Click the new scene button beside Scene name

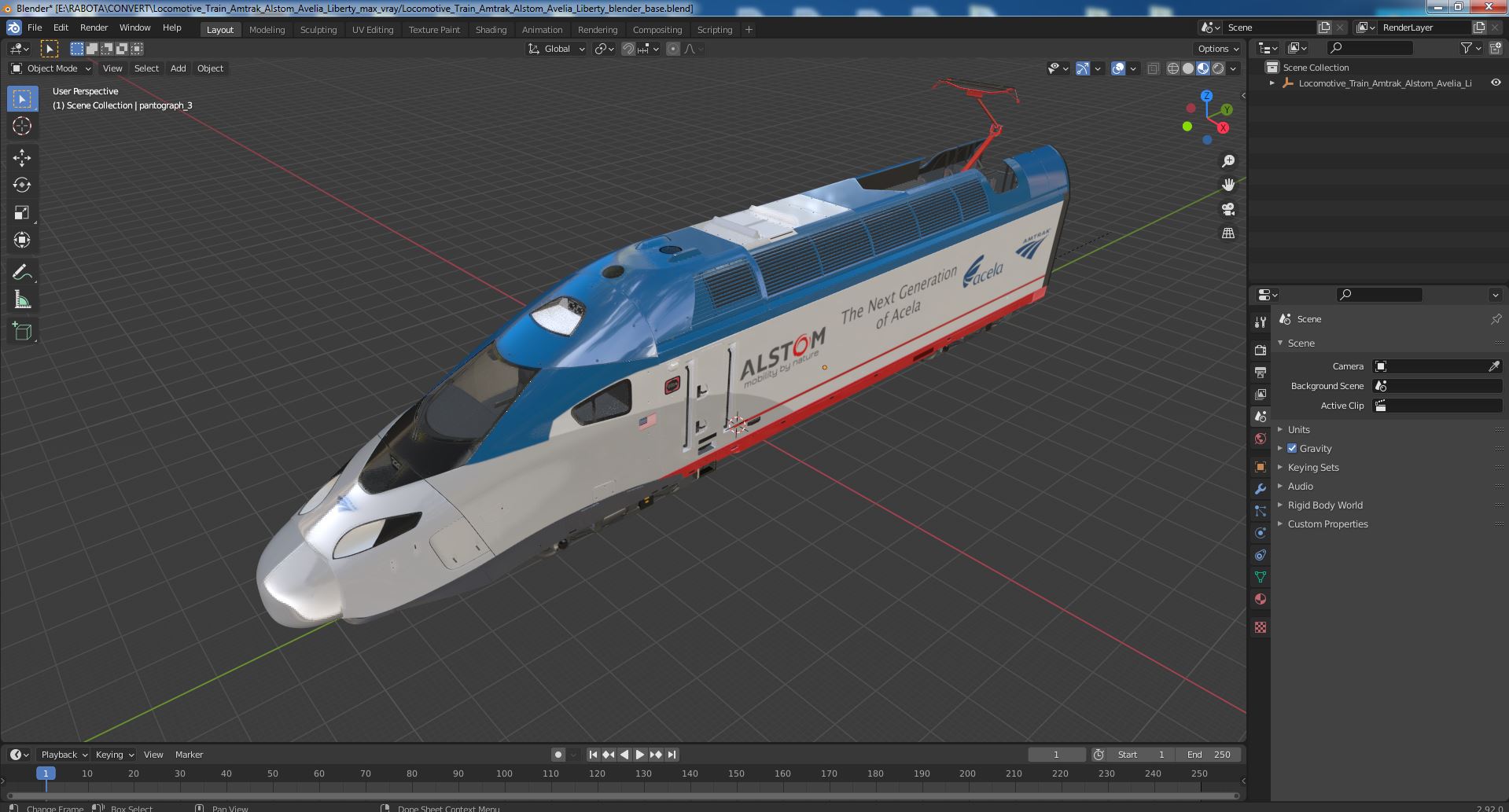(1325, 28)
